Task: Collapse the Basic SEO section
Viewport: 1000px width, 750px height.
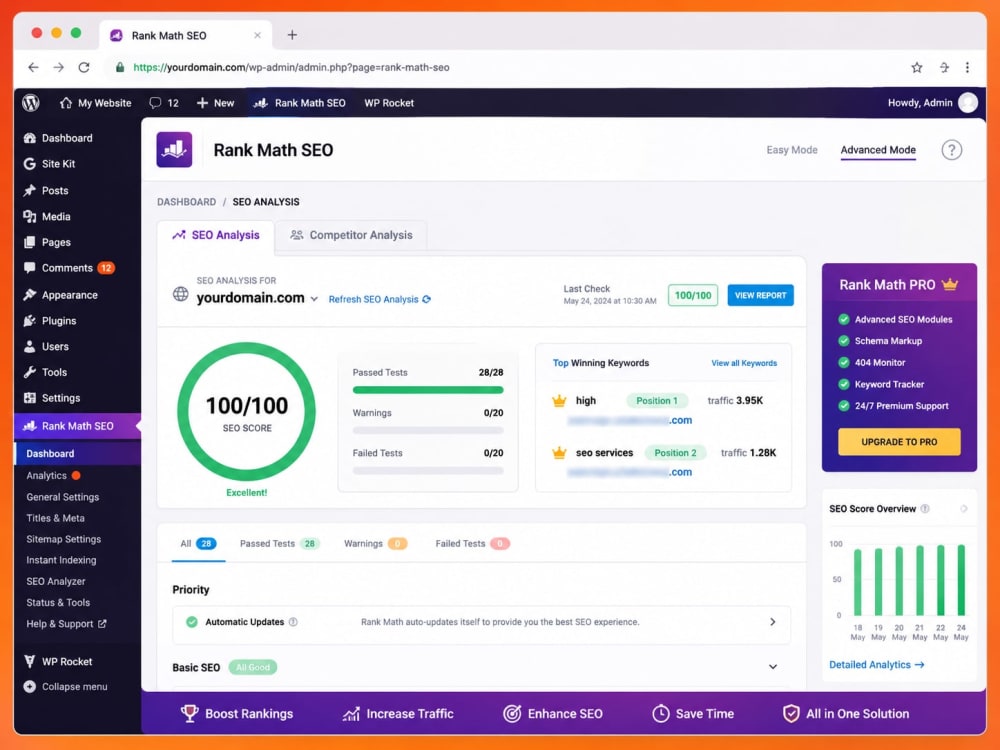Action: 772,667
